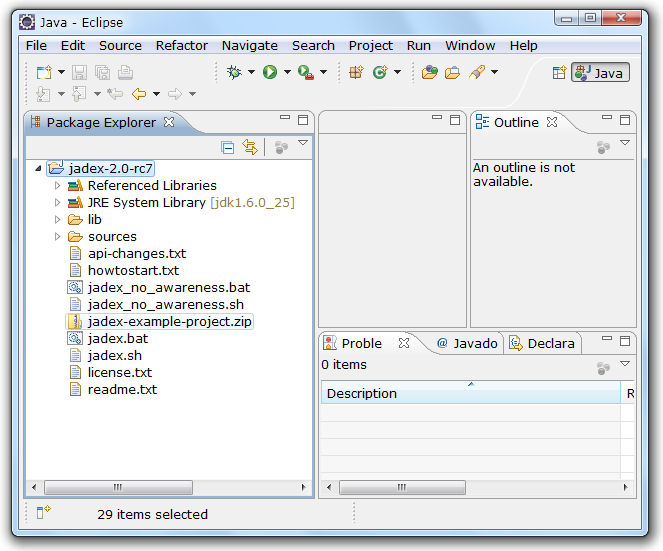Image resolution: width=663 pixels, height=551 pixels.
Task: Click the New Java Package icon
Action: [x=357, y=72]
